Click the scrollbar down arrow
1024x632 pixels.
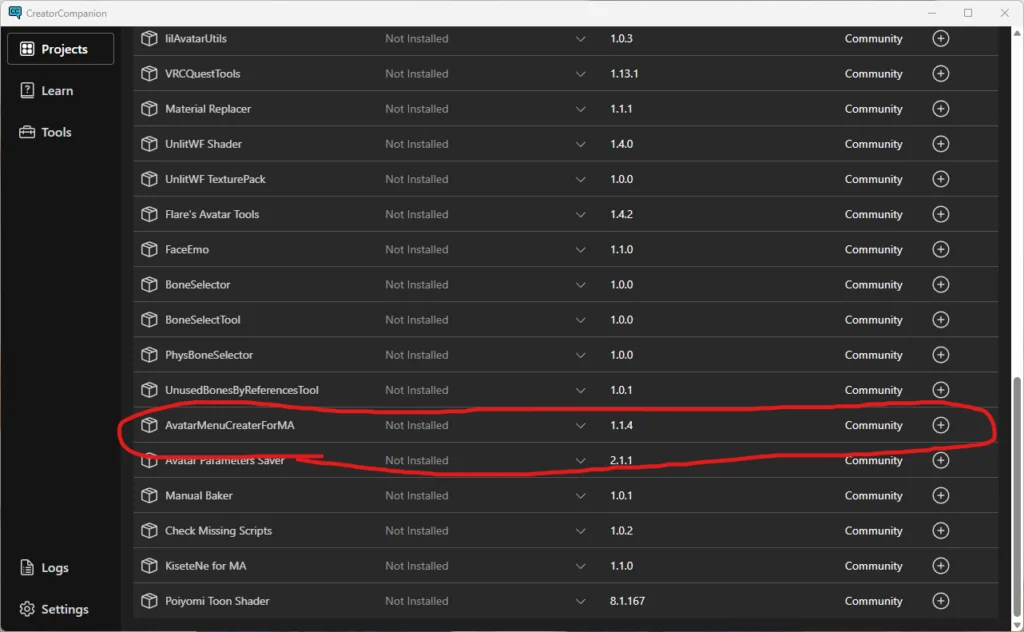[x=1017, y=626]
